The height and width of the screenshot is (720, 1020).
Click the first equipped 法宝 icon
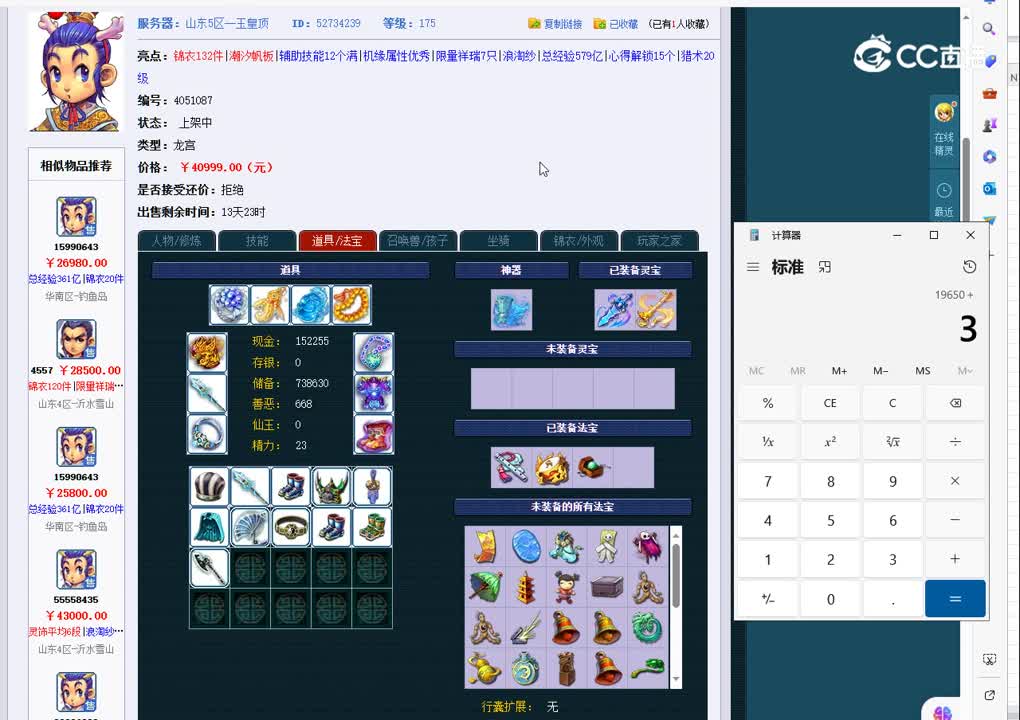pyautogui.click(x=511, y=467)
